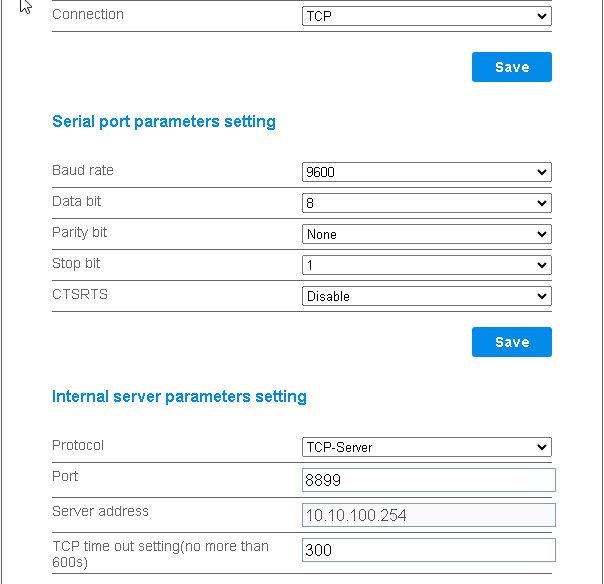Click the Server address label
Viewport: 604px width, 584px height.
pos(100,511)
